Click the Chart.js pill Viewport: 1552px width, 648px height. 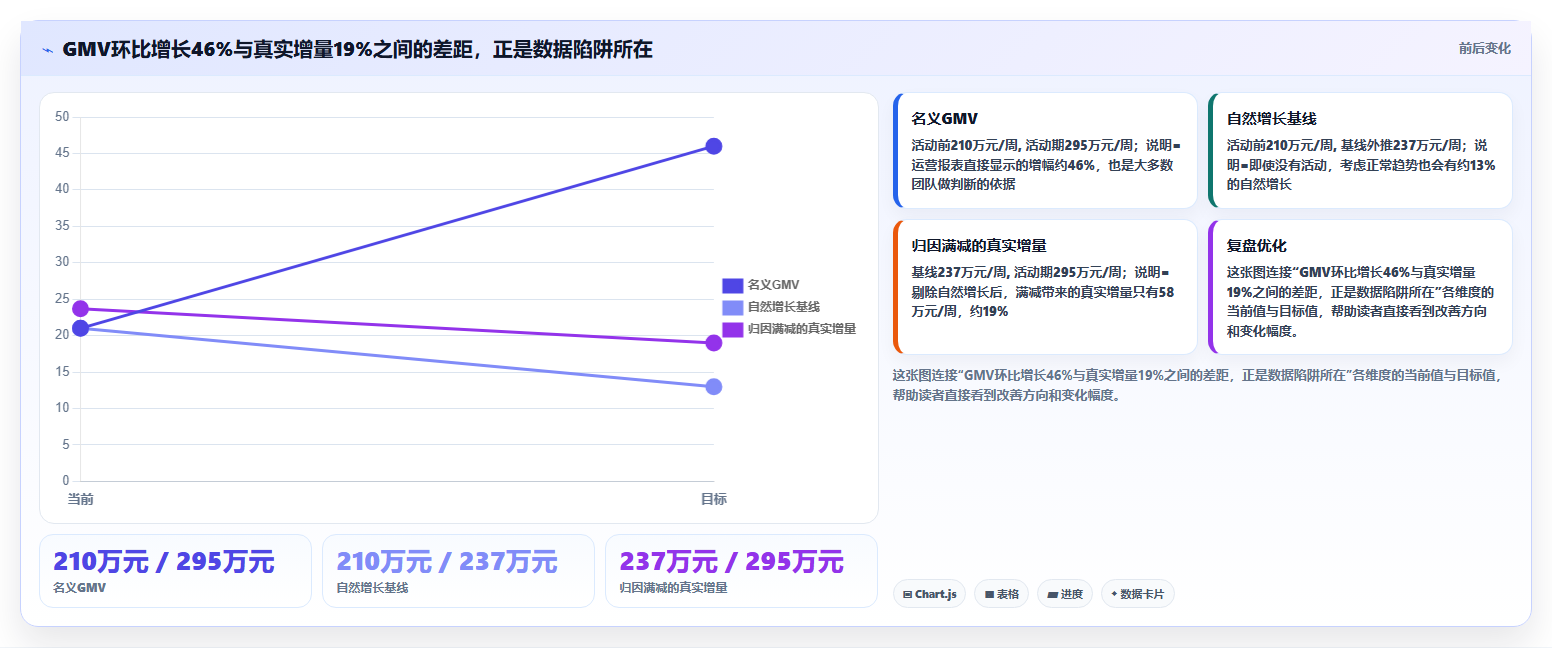click(929, 594)
